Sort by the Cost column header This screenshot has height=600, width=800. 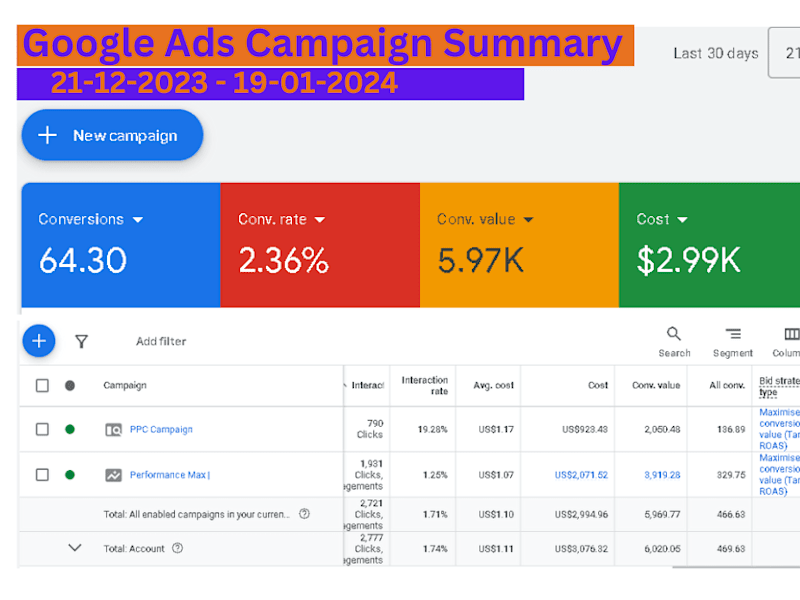[598, 385]
